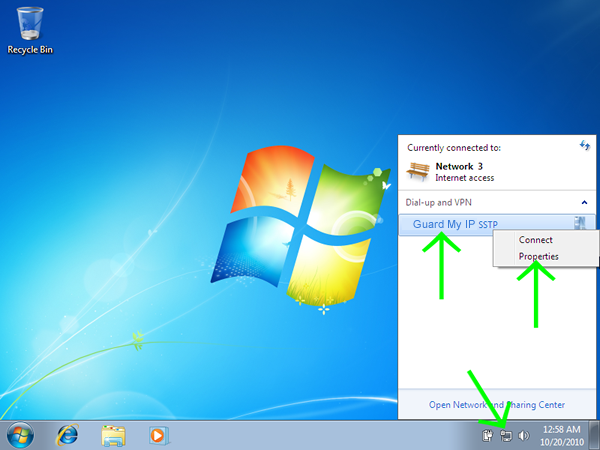Click the volume speaker tray icon
The image size is (600, 450).
click(x=523, y=435)
